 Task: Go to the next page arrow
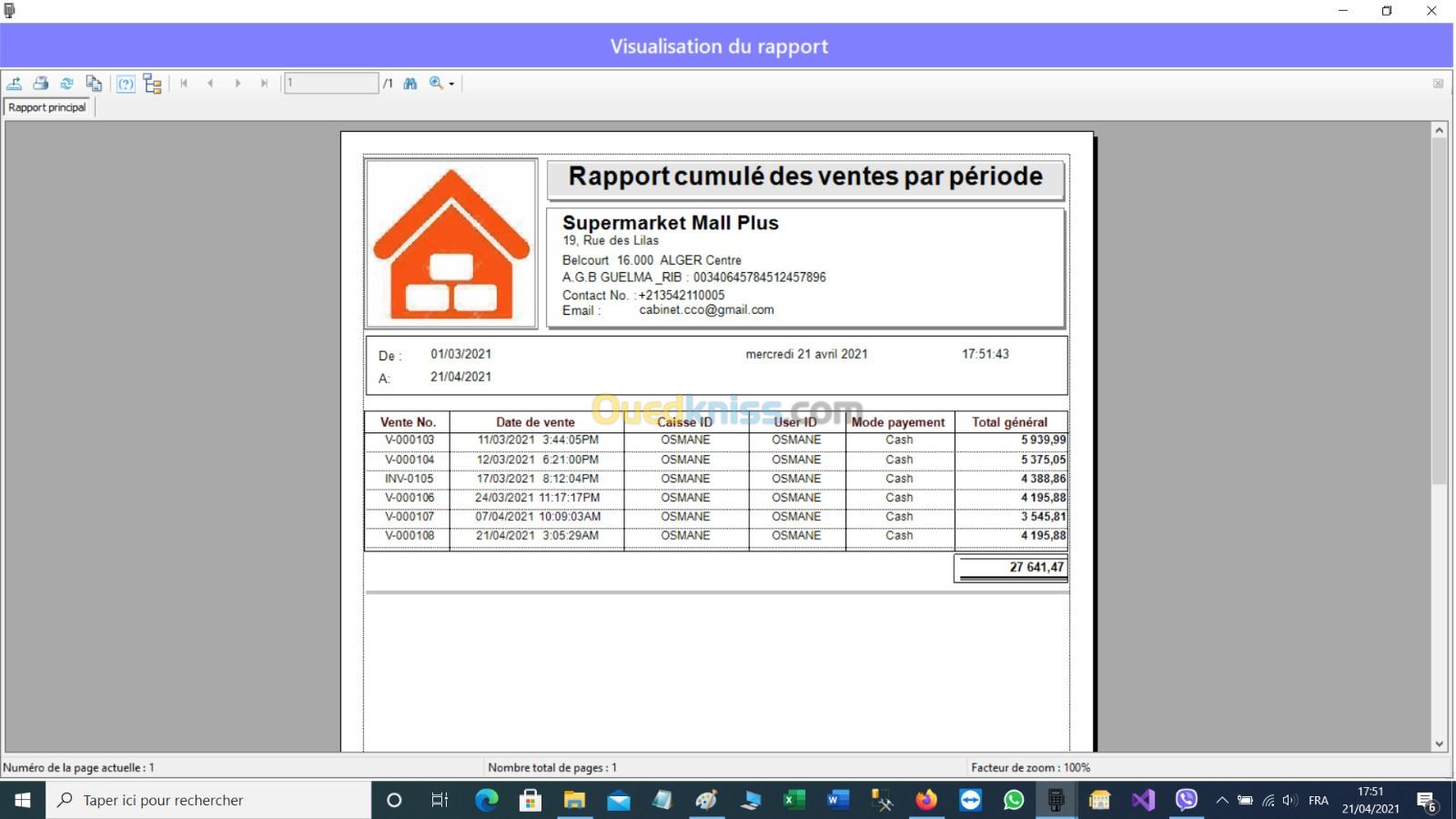pos(238,84)
